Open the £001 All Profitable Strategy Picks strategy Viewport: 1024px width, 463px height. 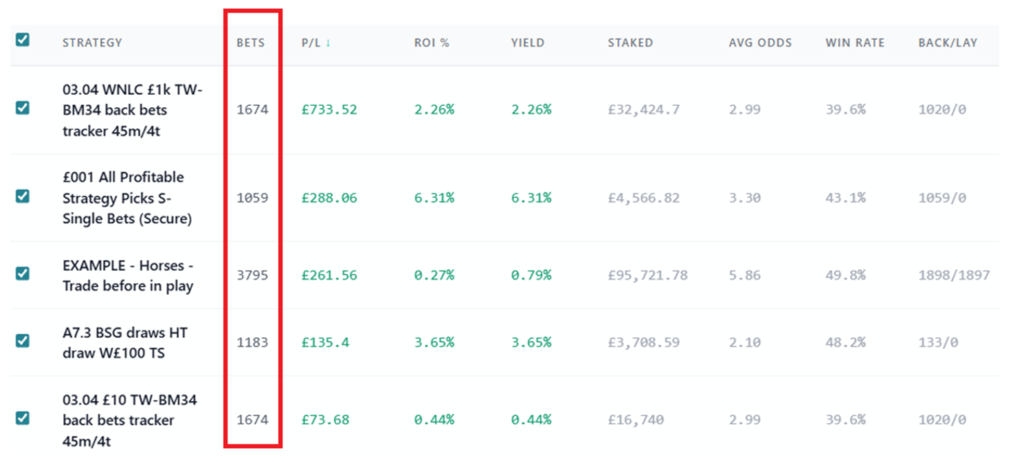click(x=123, y=197)
